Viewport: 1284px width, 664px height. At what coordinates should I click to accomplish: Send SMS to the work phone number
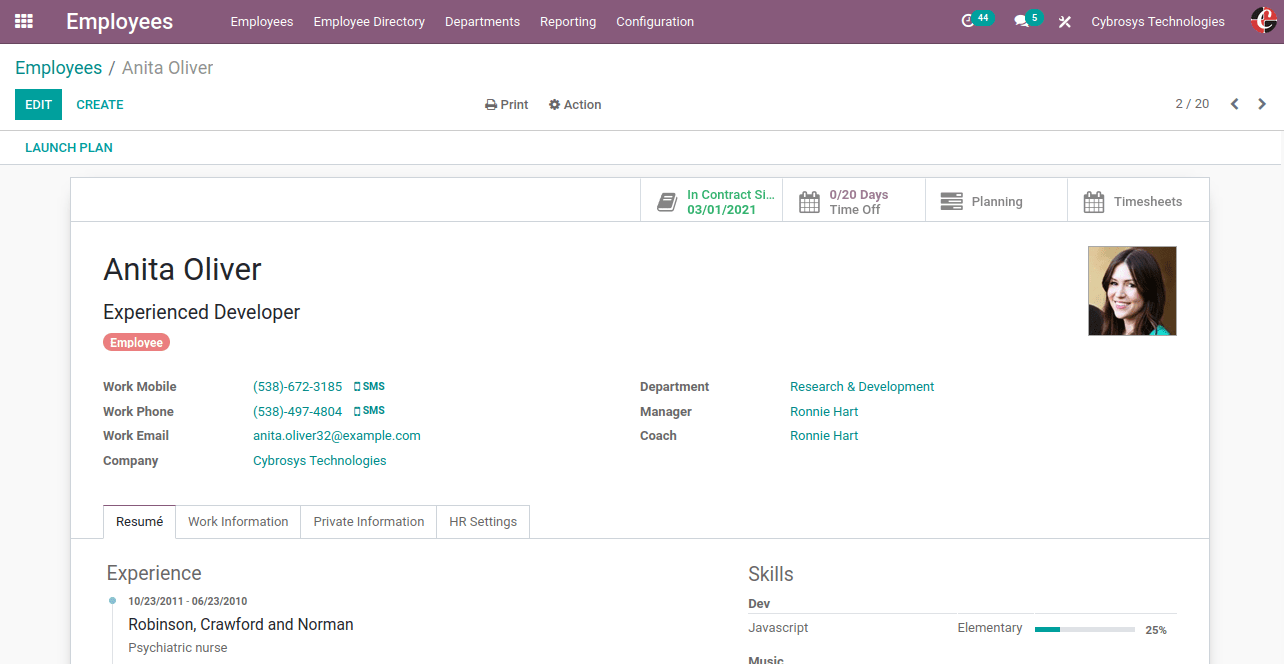369,411
